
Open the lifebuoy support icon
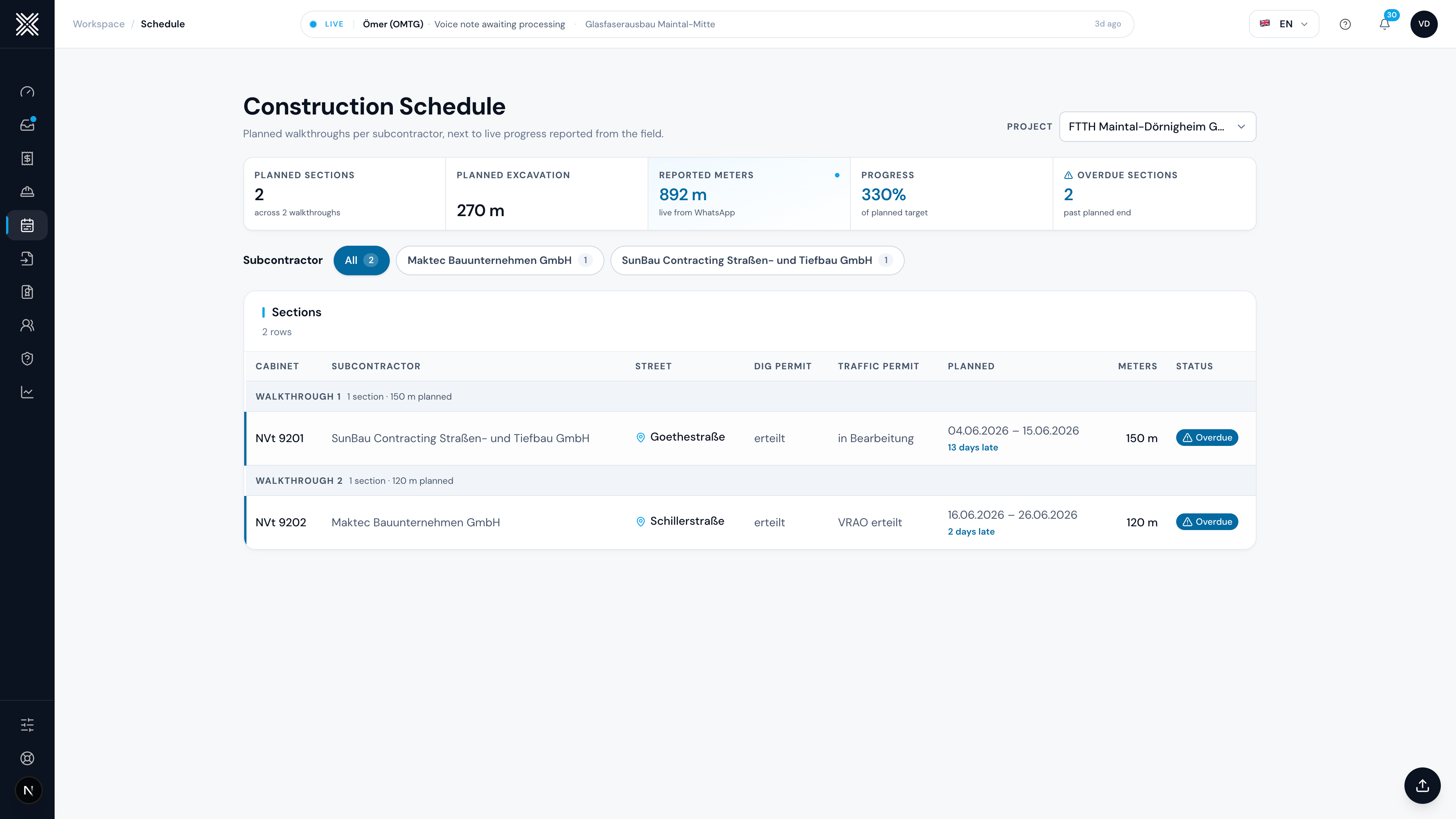(27, 758)
